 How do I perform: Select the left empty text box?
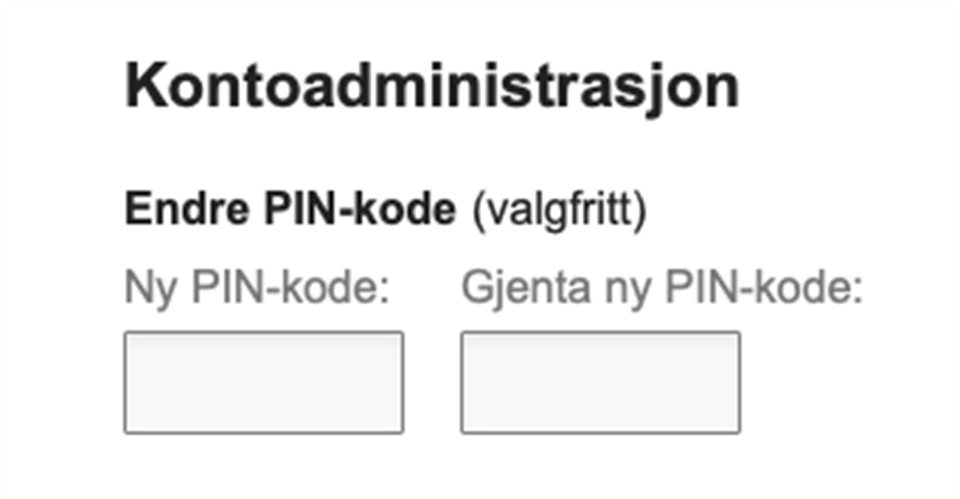pyautogui.click(x=264, y=383)
